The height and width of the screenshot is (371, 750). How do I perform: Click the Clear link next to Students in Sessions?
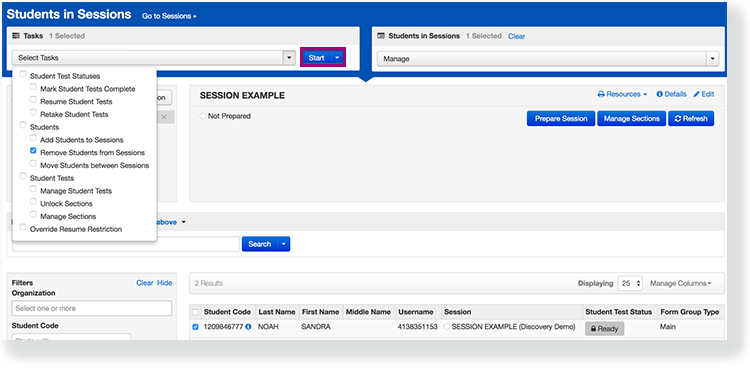click(517, 36)
